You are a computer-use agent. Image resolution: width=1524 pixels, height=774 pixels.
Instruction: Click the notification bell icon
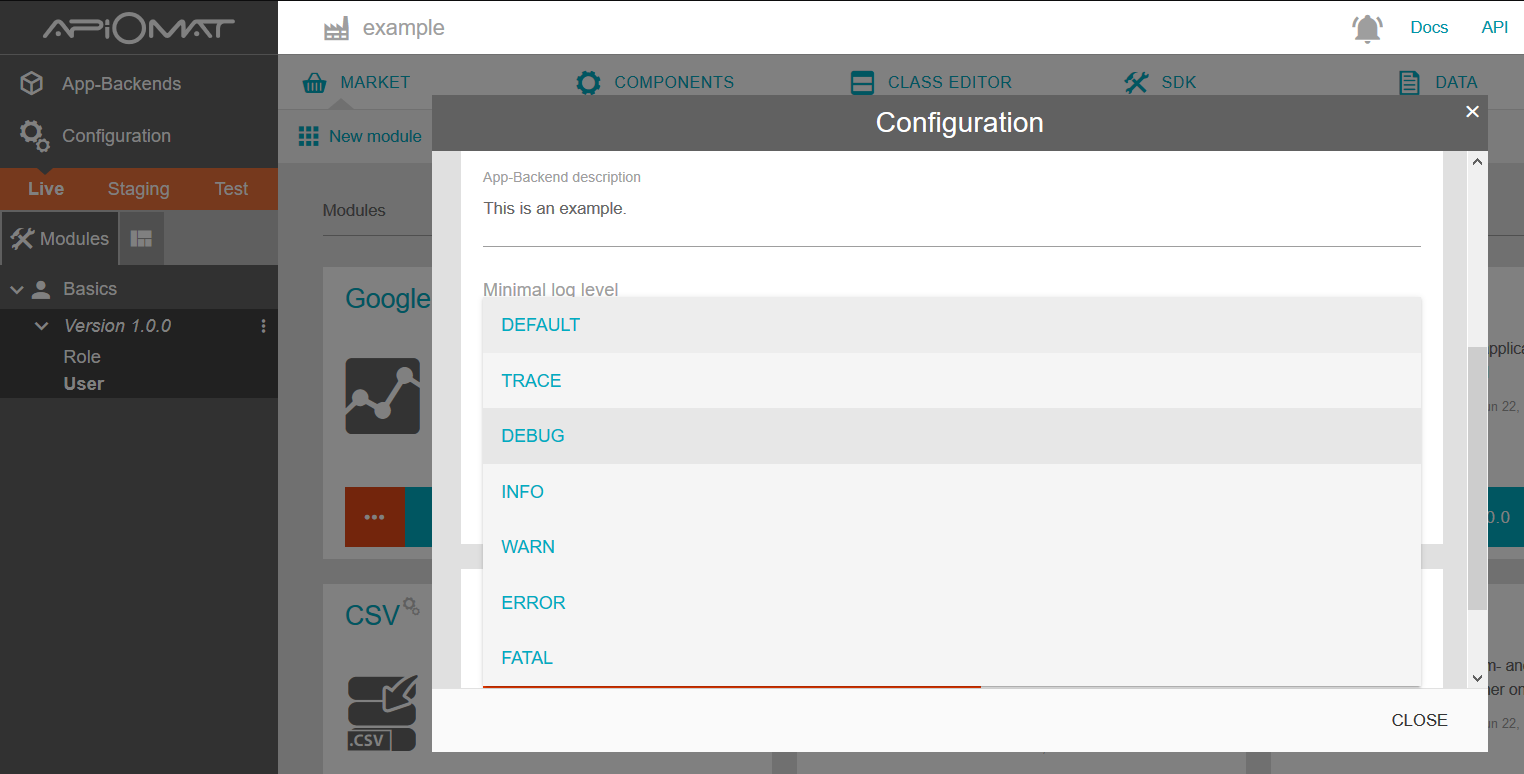pos(1367,29)
